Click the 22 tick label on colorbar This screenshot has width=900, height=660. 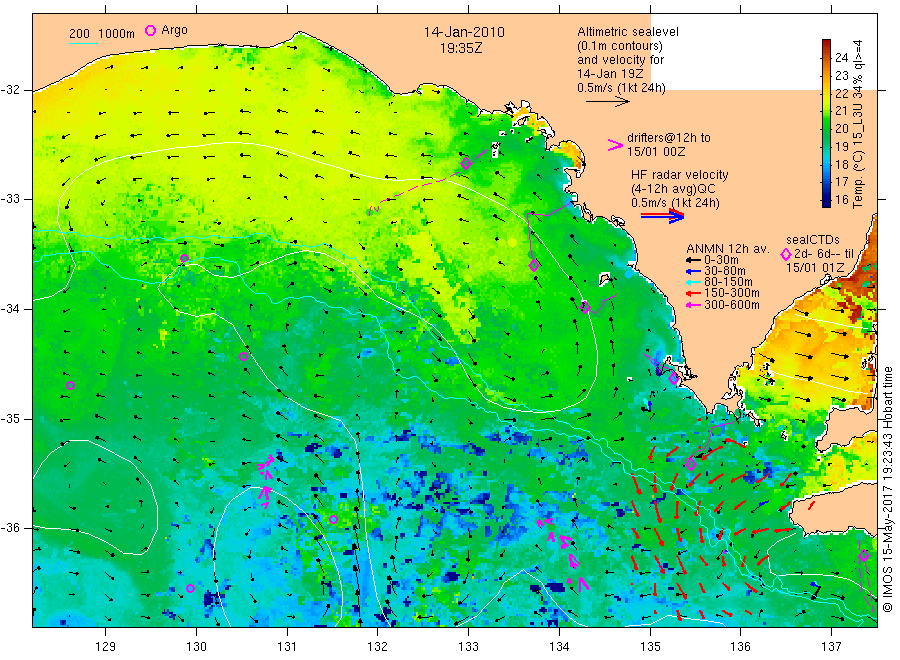click(x=841, y=93)
